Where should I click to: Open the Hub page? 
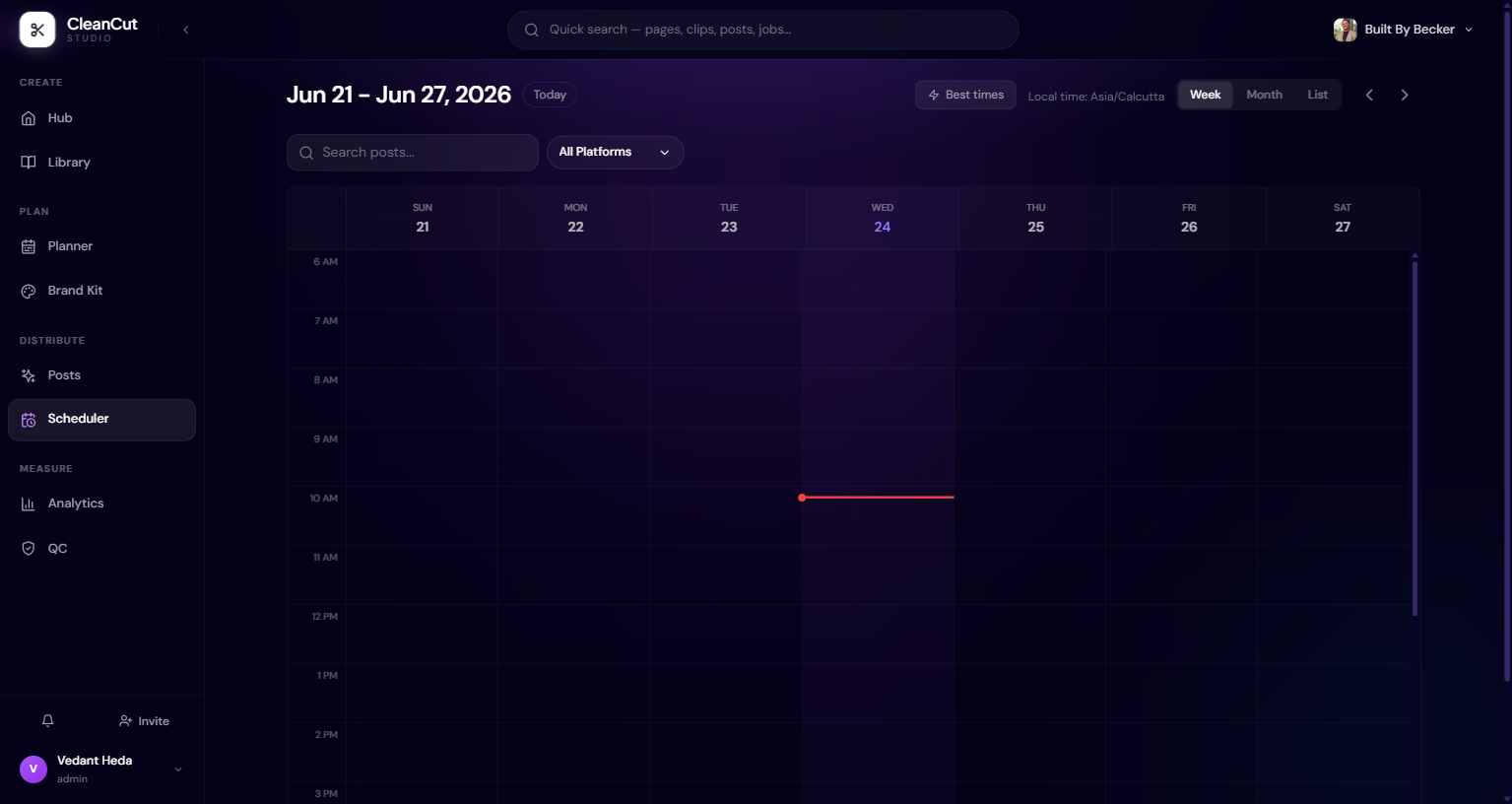pos(101,118)
